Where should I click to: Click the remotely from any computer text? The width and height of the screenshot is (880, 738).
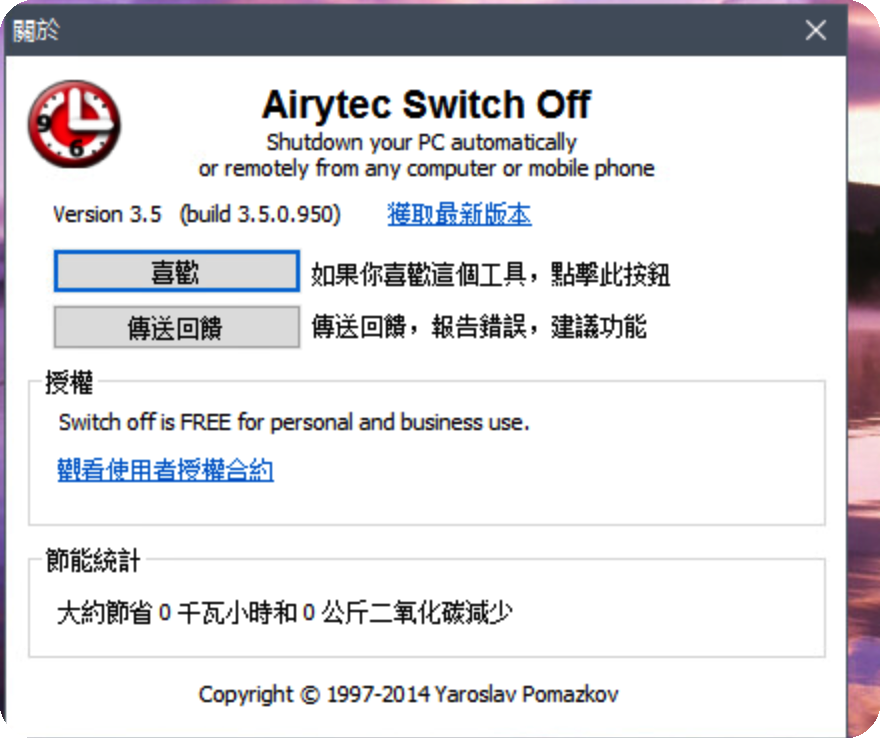[x=426, y=168]
